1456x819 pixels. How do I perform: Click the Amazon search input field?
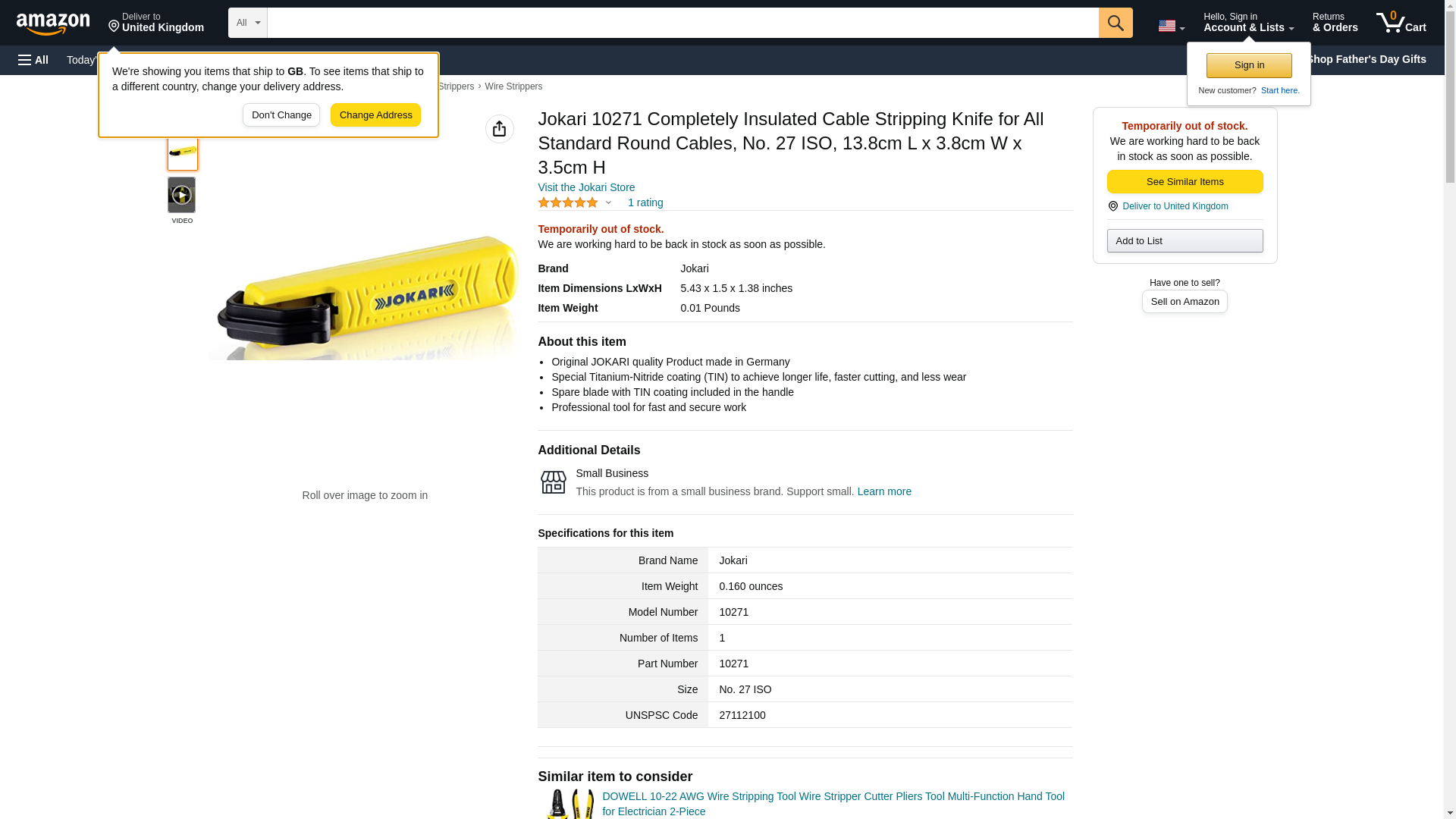click(x=682, y=23)
